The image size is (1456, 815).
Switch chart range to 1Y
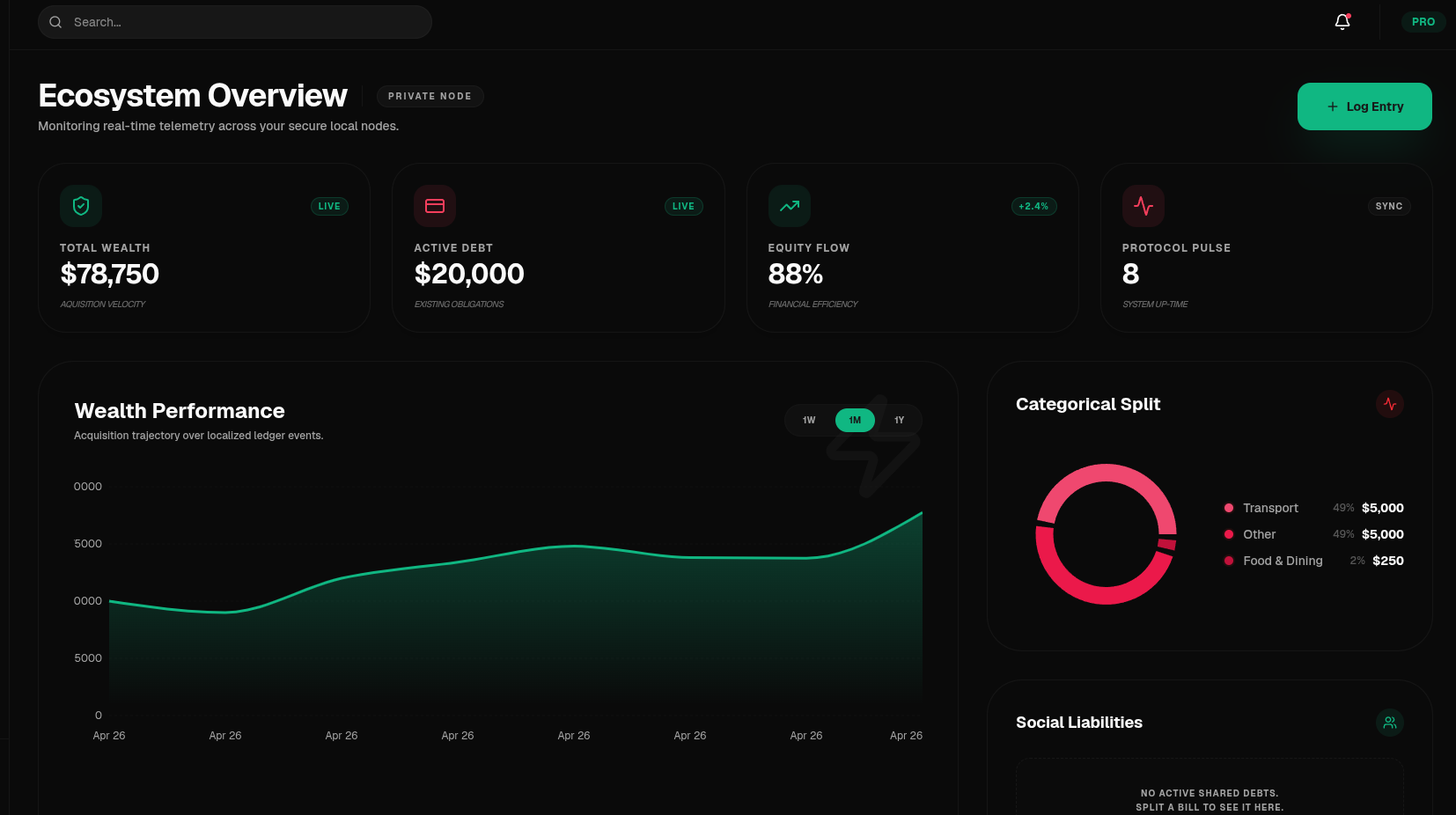pos(899,421)
